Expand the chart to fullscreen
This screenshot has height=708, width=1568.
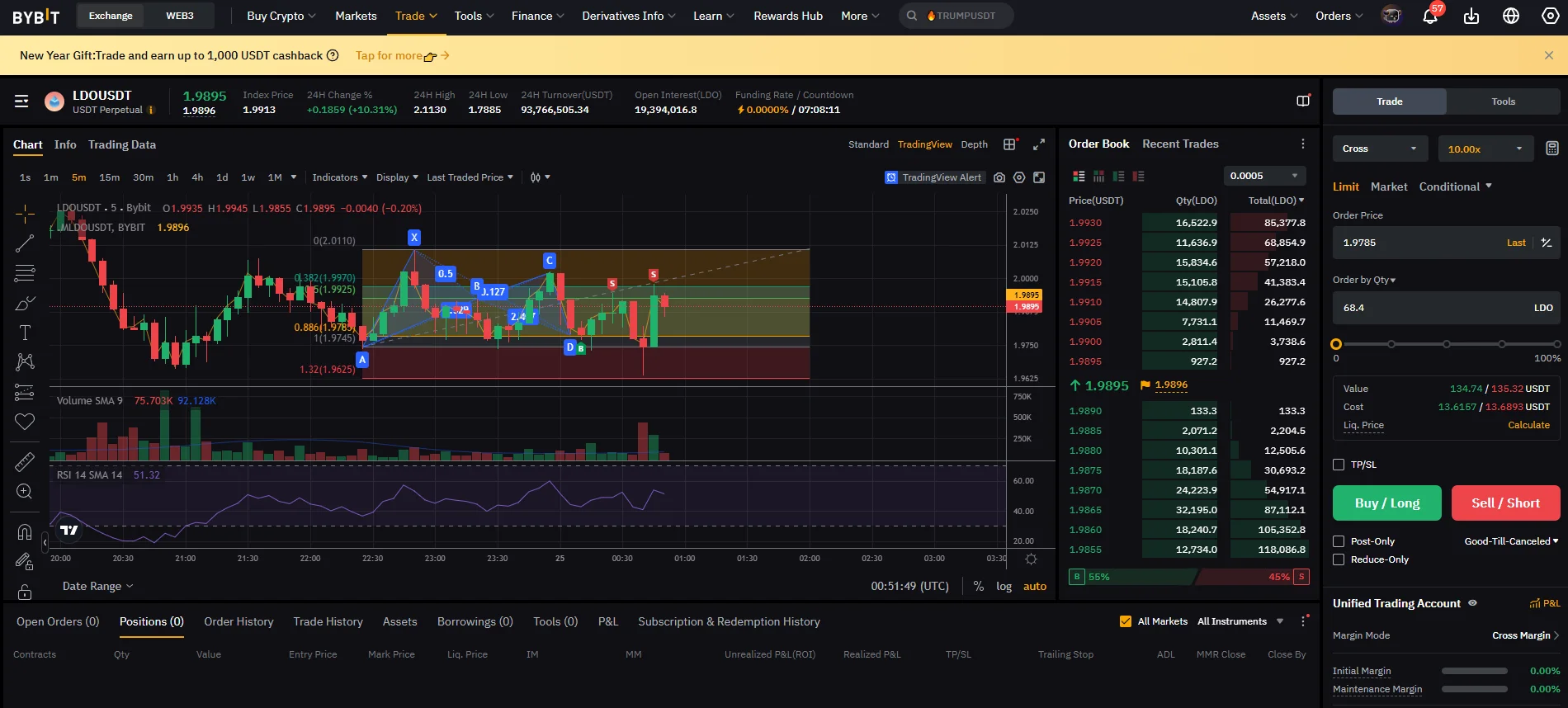(x=1039, y=144)
